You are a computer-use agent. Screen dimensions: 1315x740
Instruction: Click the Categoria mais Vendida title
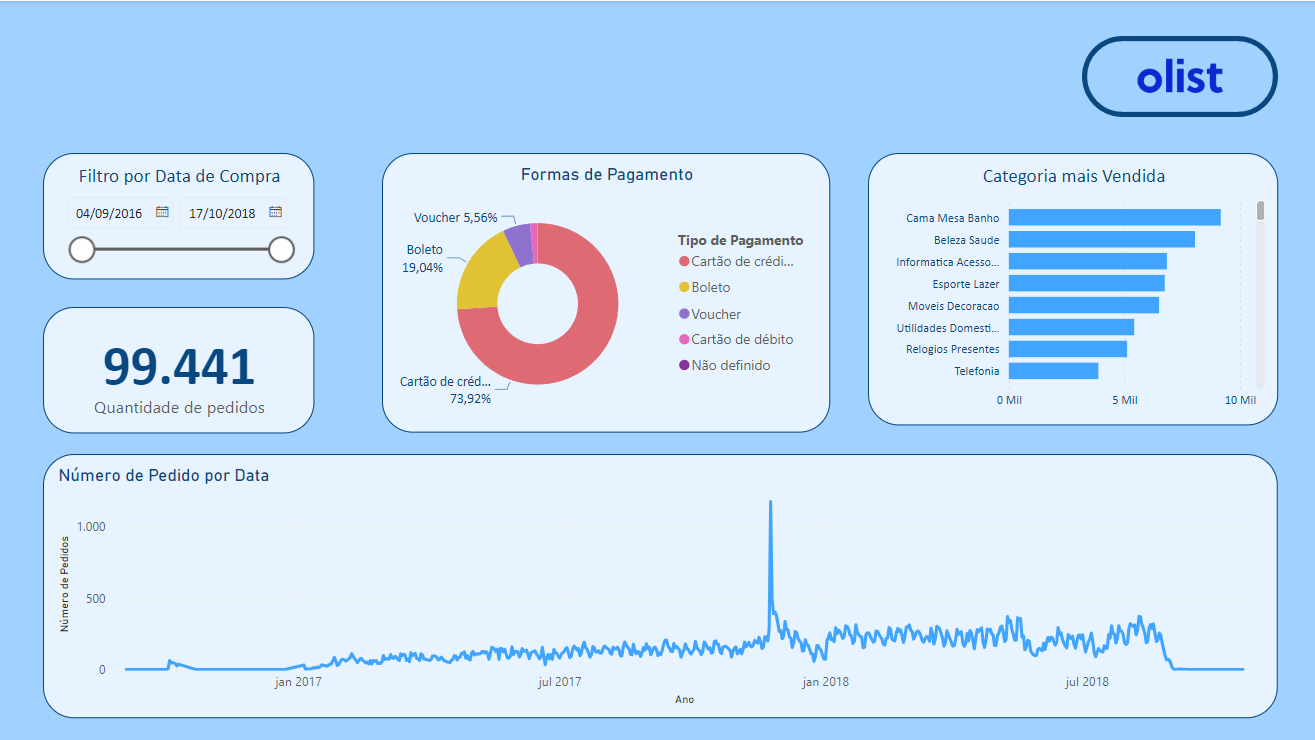pos(1074,176)
